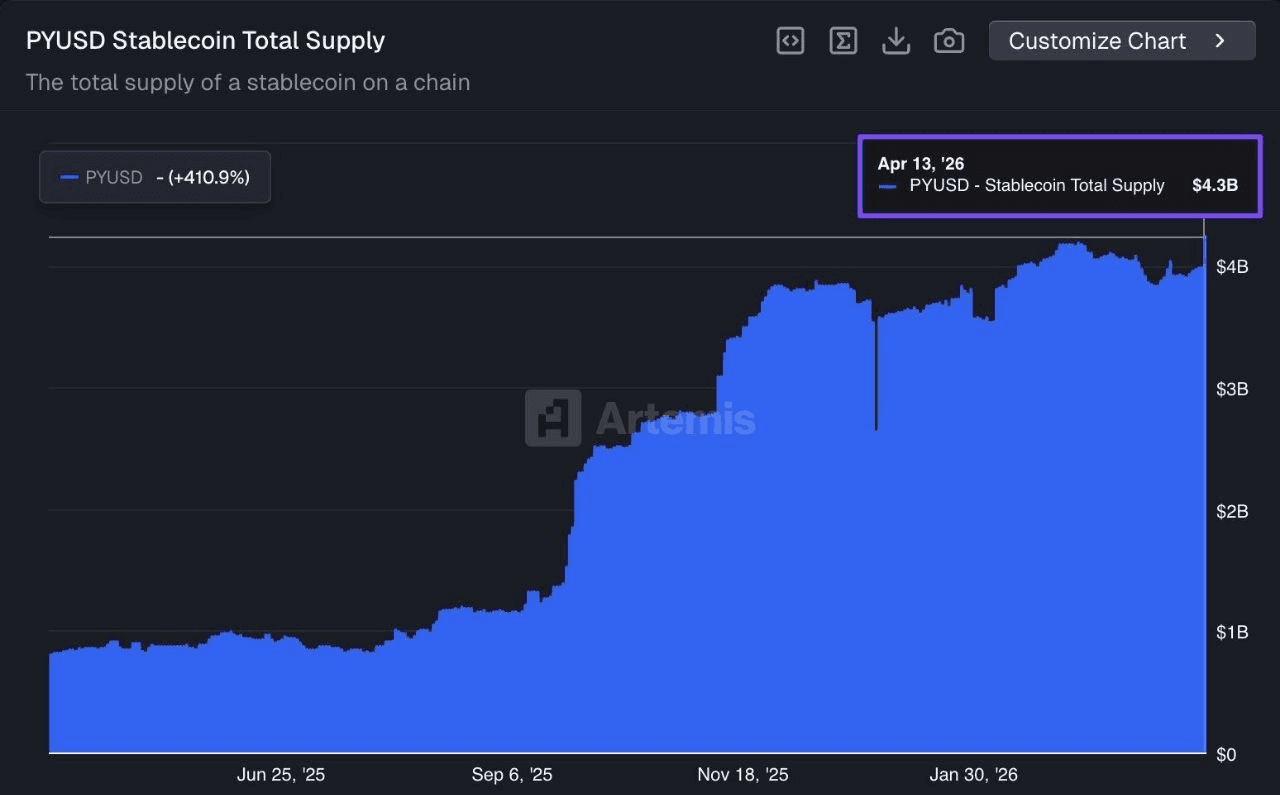1280x795 pixels.
Task: Select the Jun 25, '25 axis label
Action: tap(281, 775)
